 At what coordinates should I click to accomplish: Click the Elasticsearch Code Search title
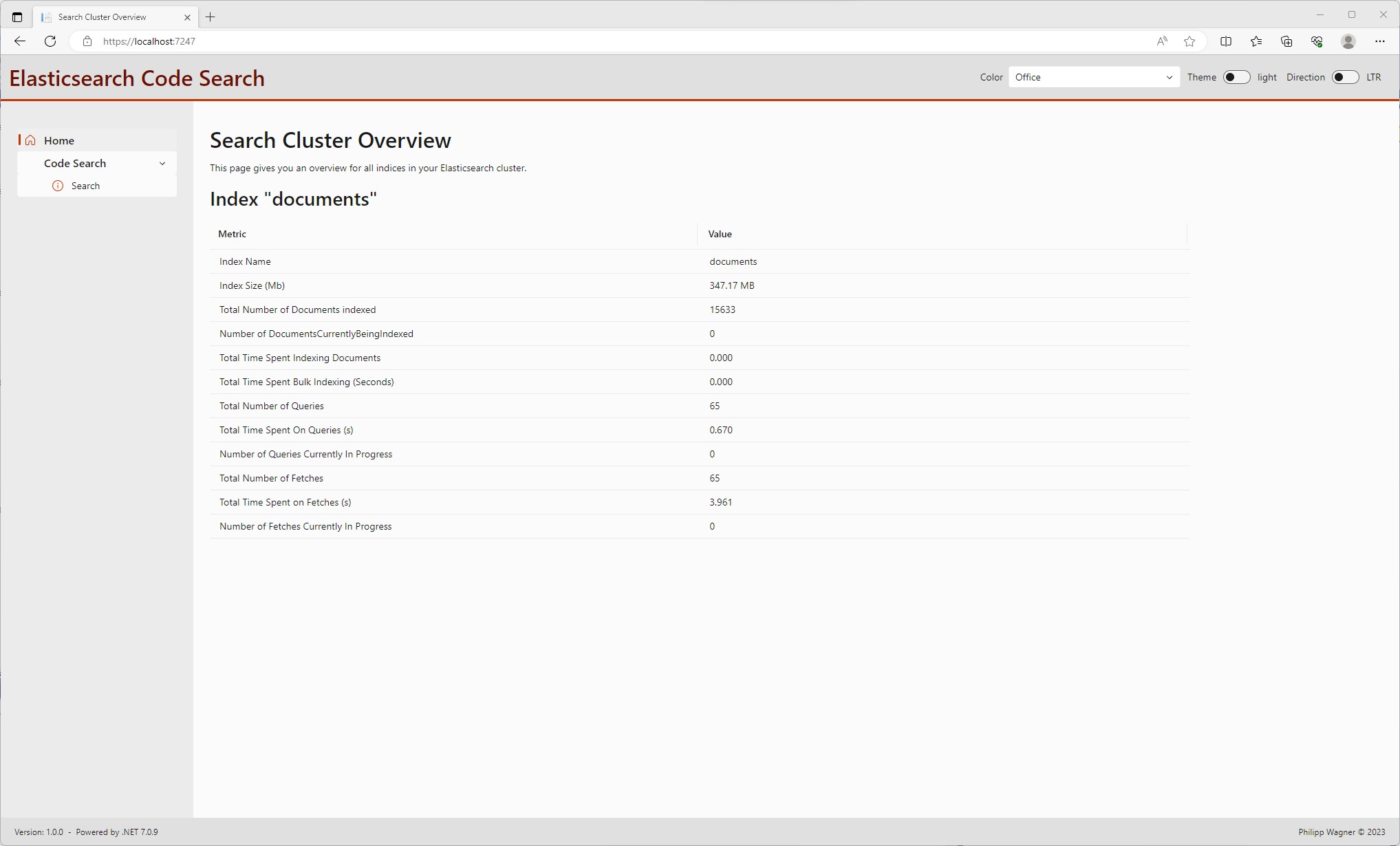(137, 78)
